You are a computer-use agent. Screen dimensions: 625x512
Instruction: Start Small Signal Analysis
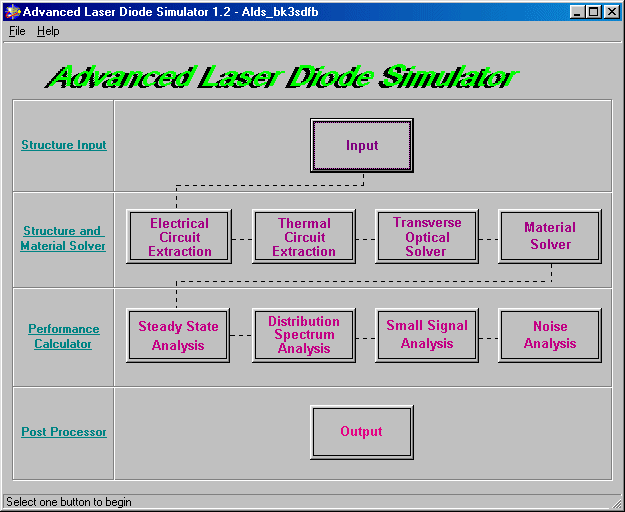[427, 335]
